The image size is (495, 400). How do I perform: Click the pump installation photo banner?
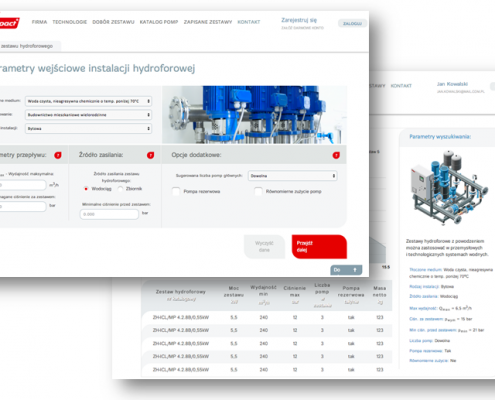coord(254,115)
